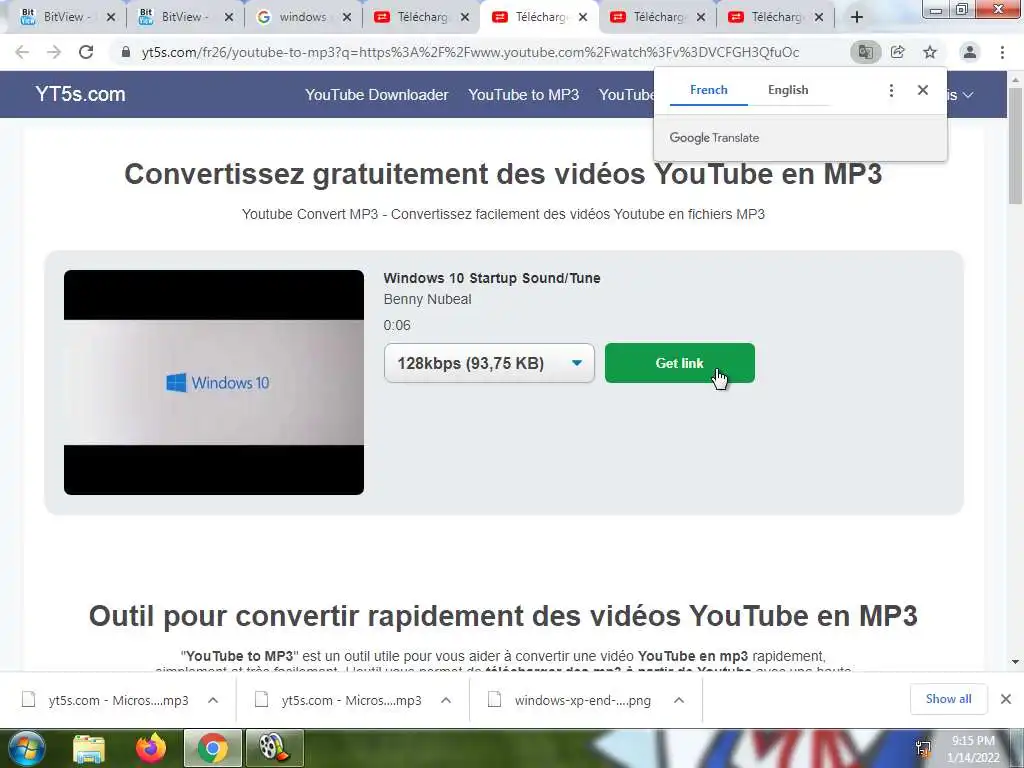Image resolution: width=1024 pixels, height=768 pixels.
Task: Close the first BitView tab
Action: point(110,18)
